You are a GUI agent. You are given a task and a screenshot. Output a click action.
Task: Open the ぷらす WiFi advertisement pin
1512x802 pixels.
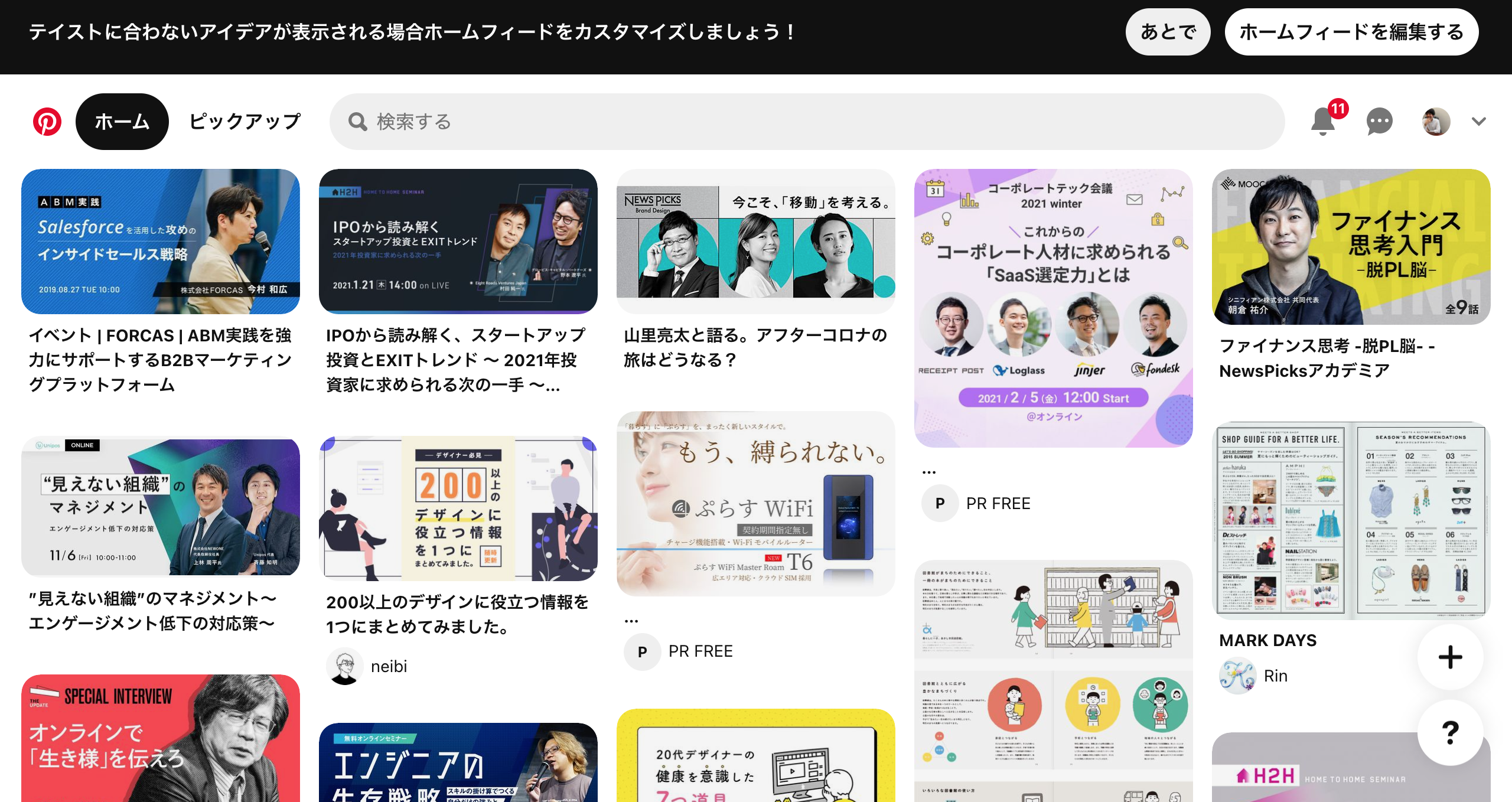click(x=756, y=504)
